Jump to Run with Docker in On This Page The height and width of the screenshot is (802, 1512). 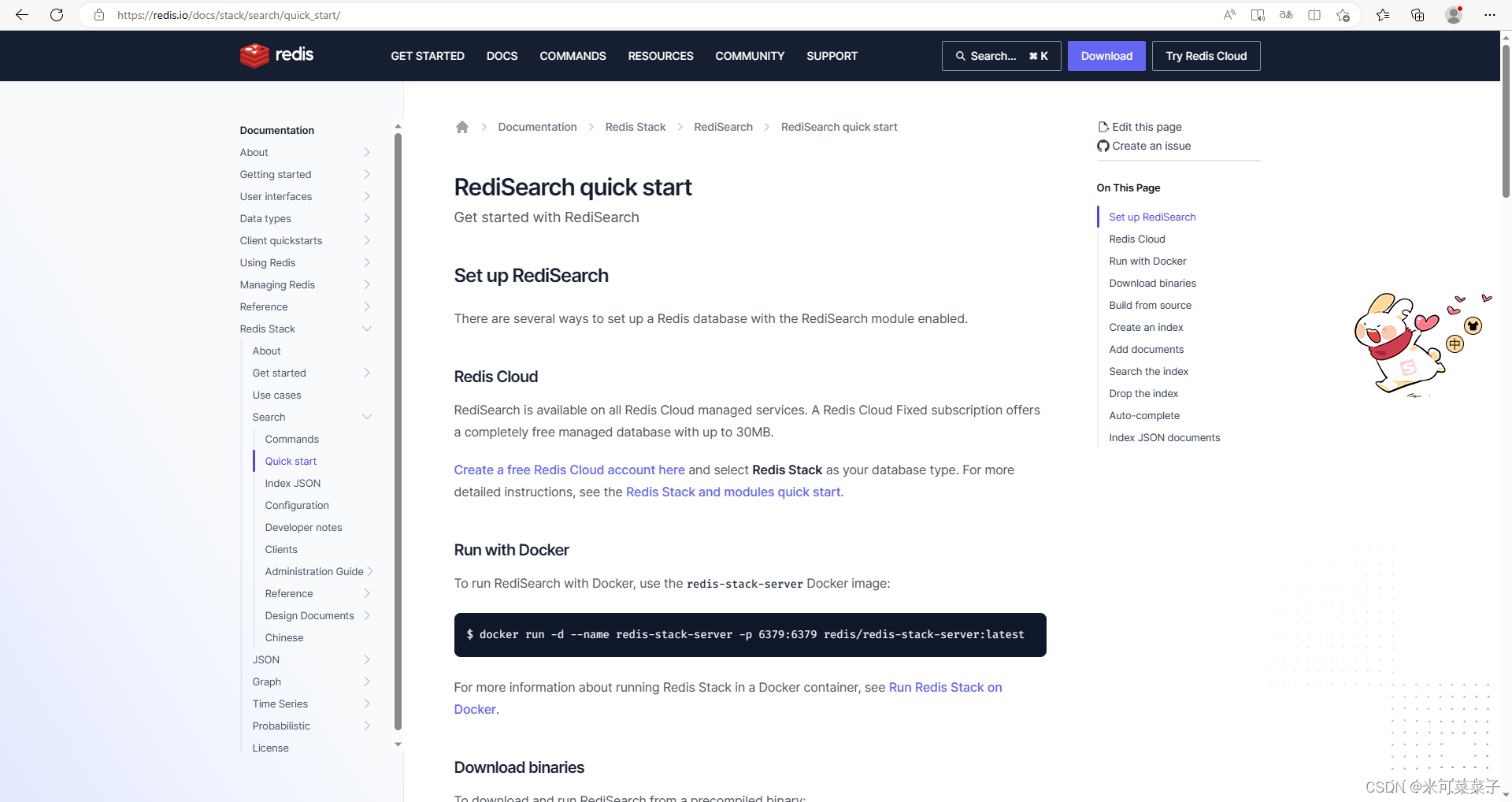click(1147, 261)
